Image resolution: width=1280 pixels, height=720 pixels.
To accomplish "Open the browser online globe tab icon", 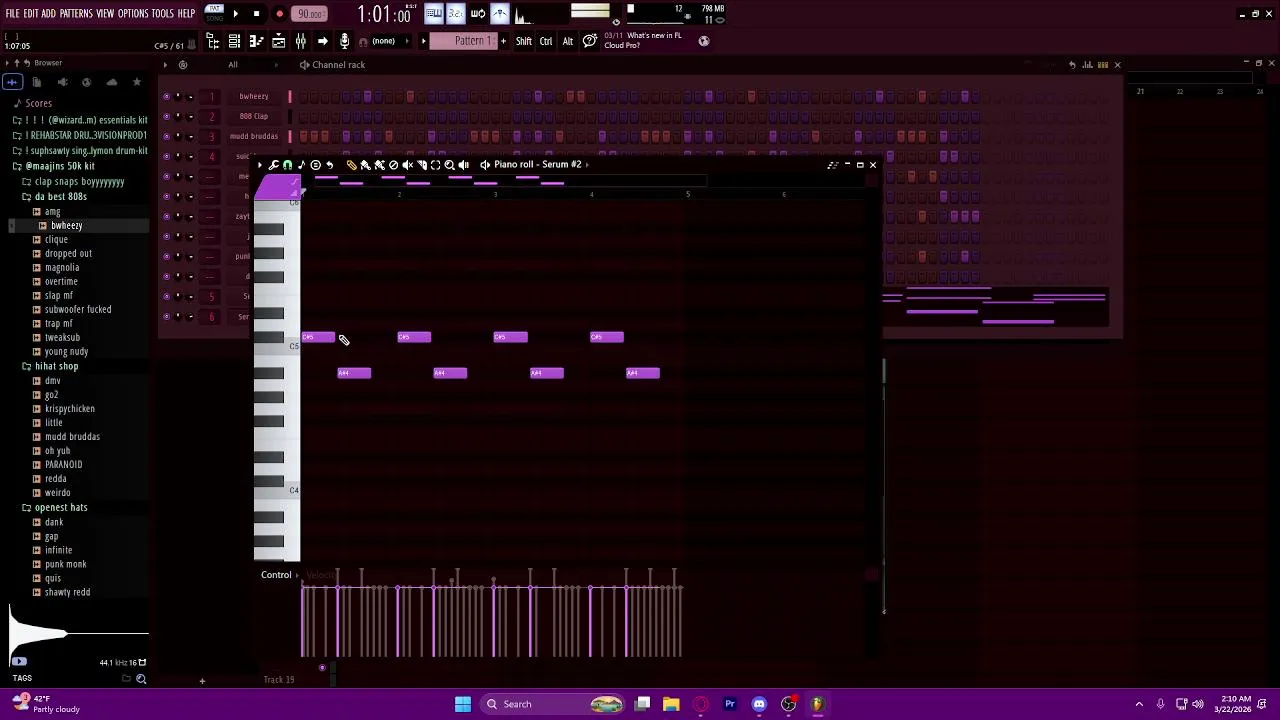I will tap(87, 82).
